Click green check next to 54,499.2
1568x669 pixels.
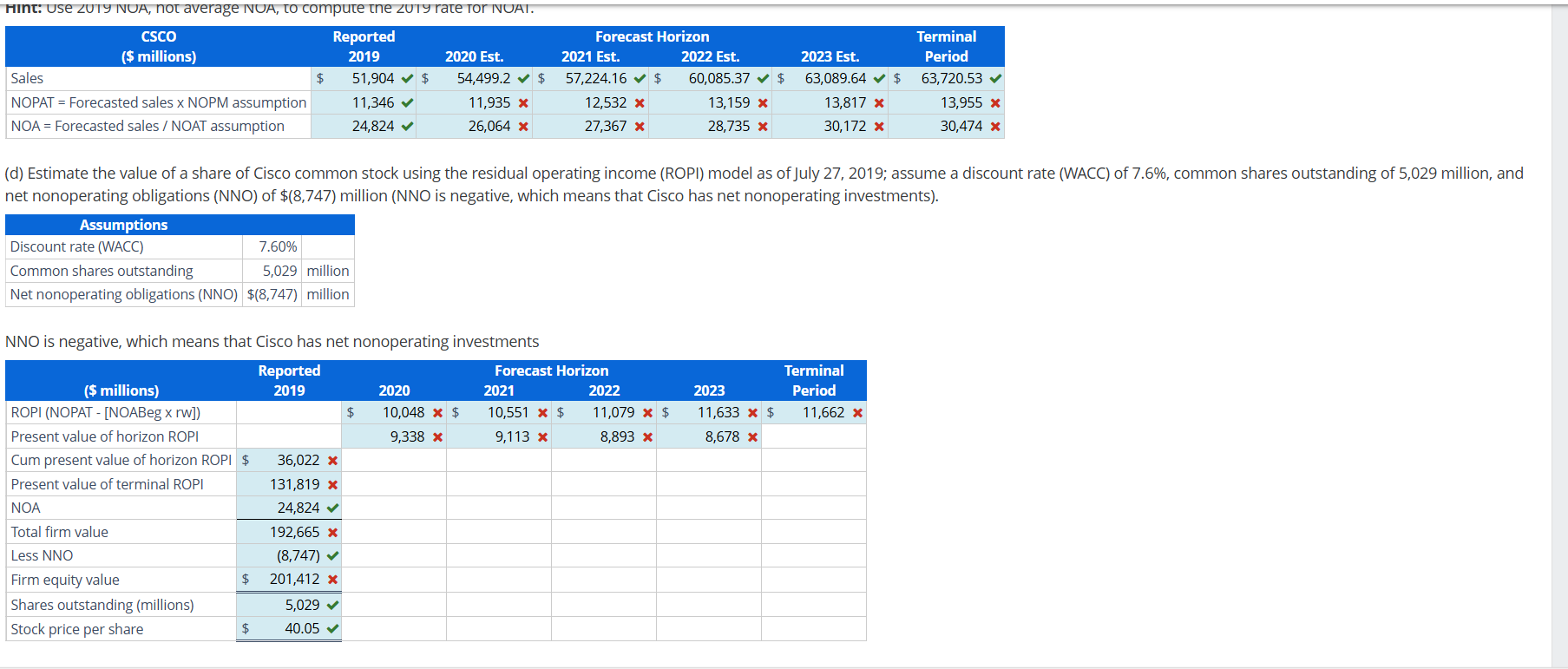[523, 79]
